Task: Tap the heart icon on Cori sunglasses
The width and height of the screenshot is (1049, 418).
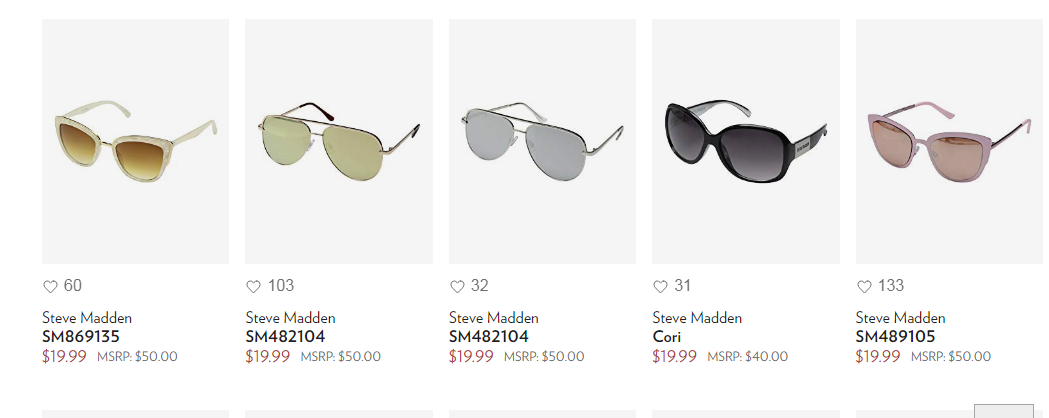Action: (x=660, y=287)
